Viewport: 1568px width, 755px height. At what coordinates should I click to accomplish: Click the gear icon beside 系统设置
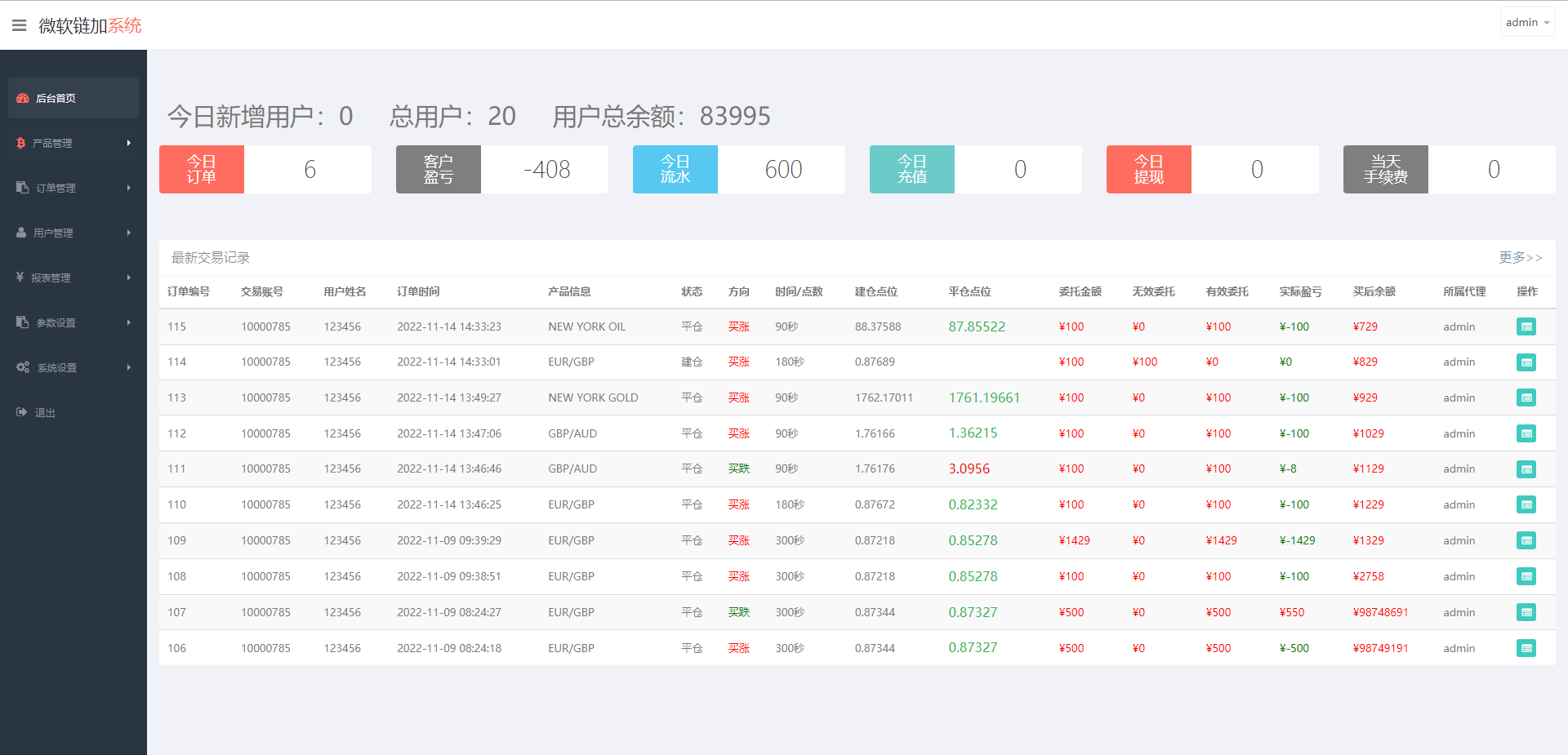coord(22,367)
